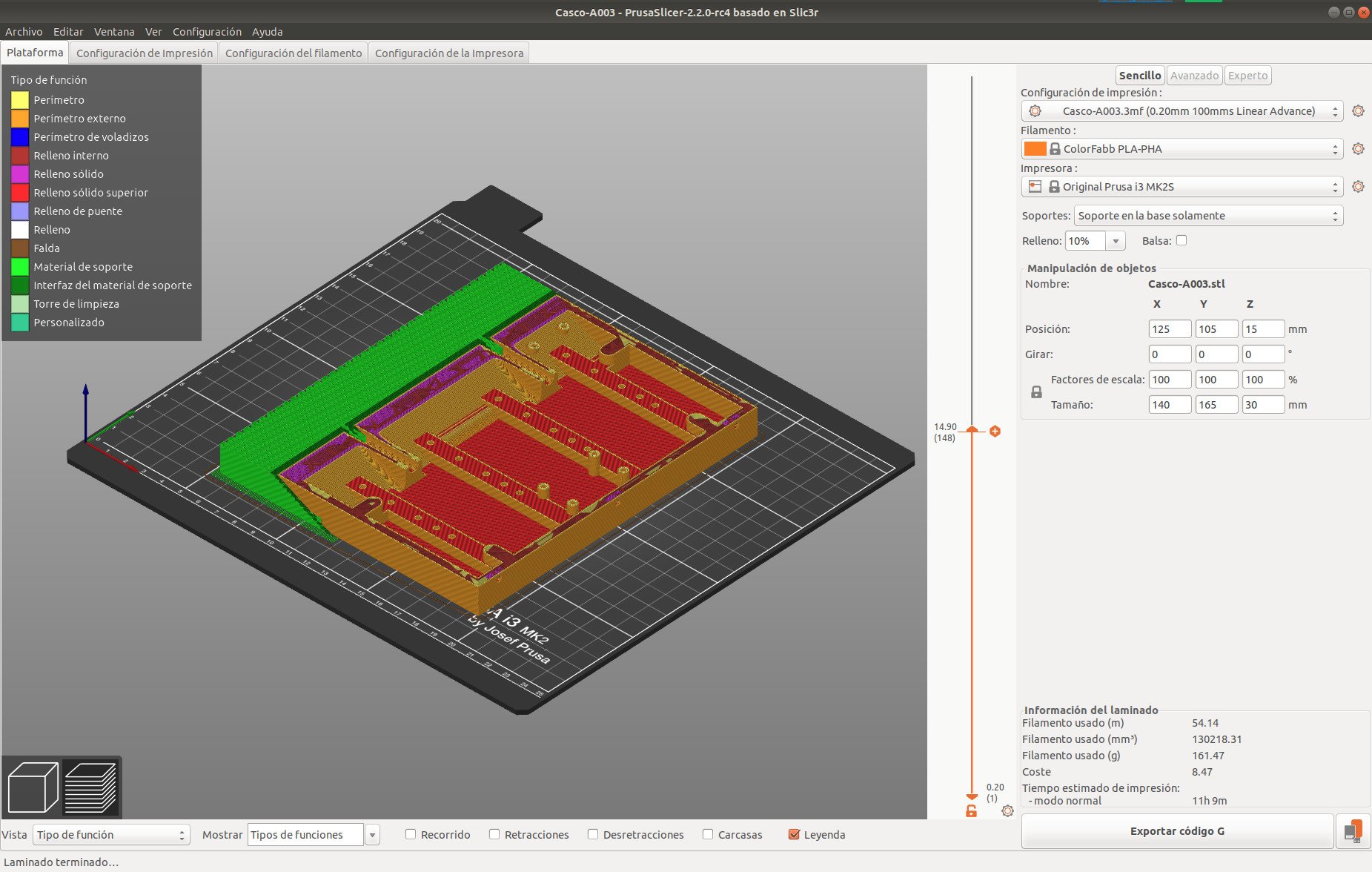The image size is (1372, 872).
Task: Click Exportar código G button
Action: (x=1177, y=831)
